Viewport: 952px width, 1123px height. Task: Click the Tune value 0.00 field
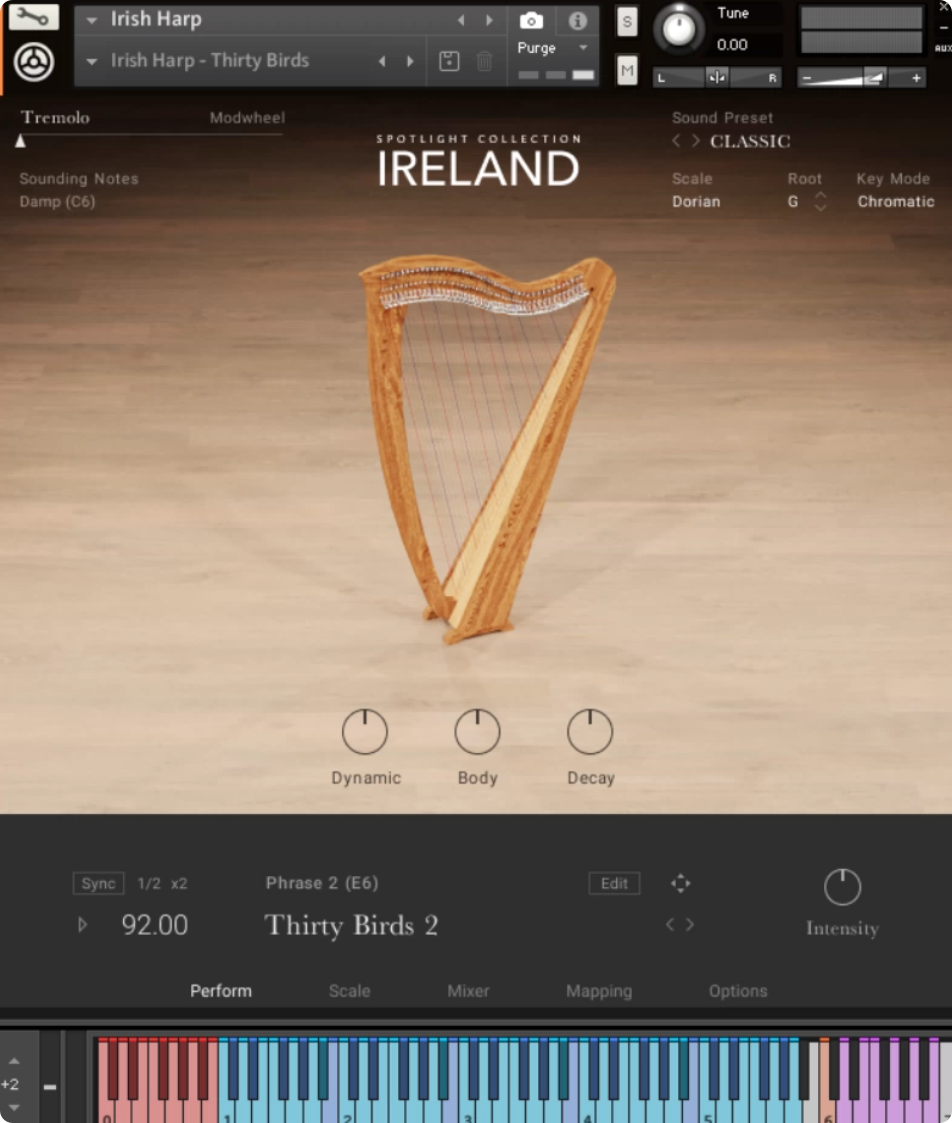tap(732, 45)
